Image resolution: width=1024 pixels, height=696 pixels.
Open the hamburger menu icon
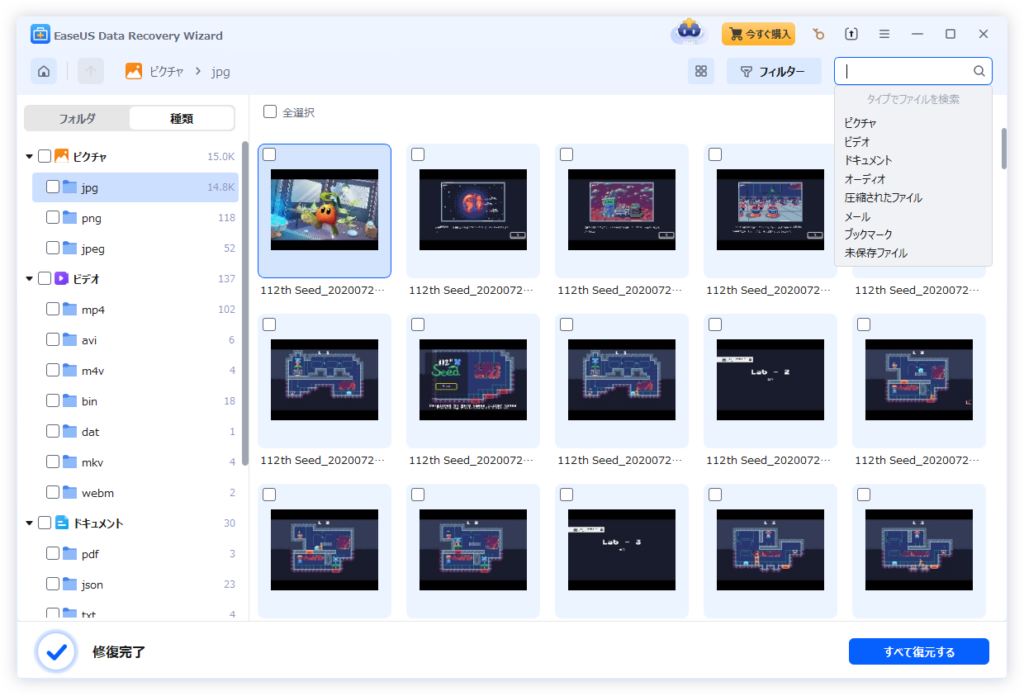(x=884, y=34)
